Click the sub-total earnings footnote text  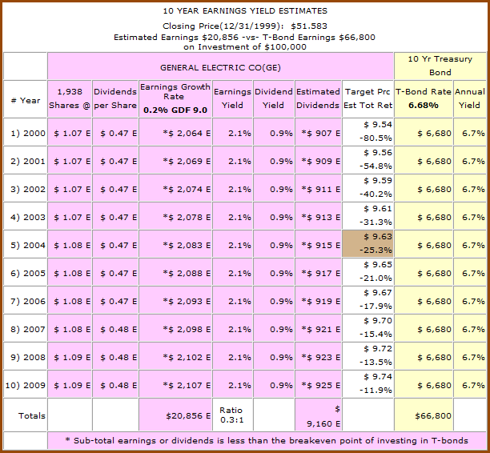tap(267, 441)
